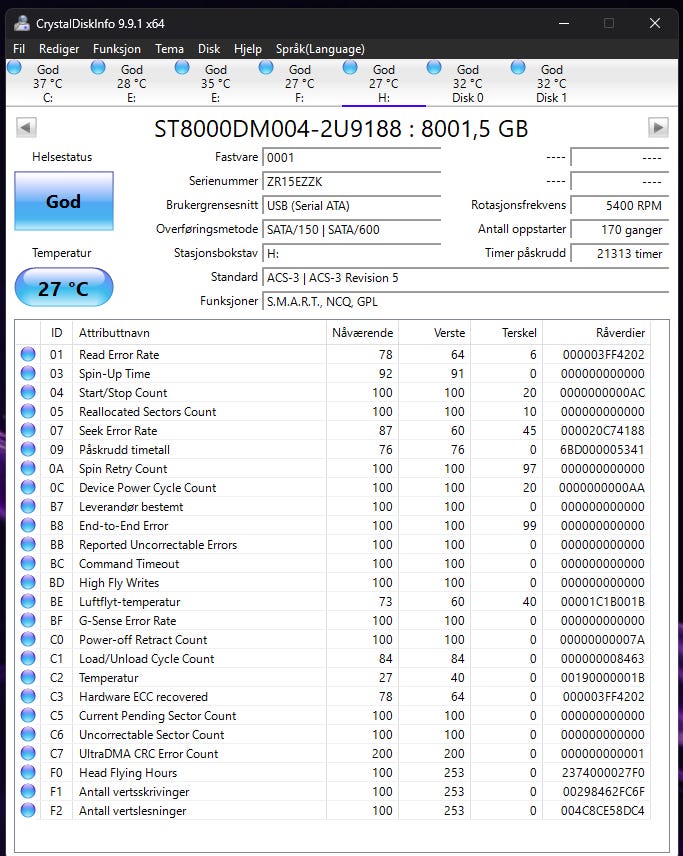Click the blue orb next to UltraDMA CRC Error Count
Viewport: 683px width, 856px height.
pyautogui.click(x=28, y=753)
